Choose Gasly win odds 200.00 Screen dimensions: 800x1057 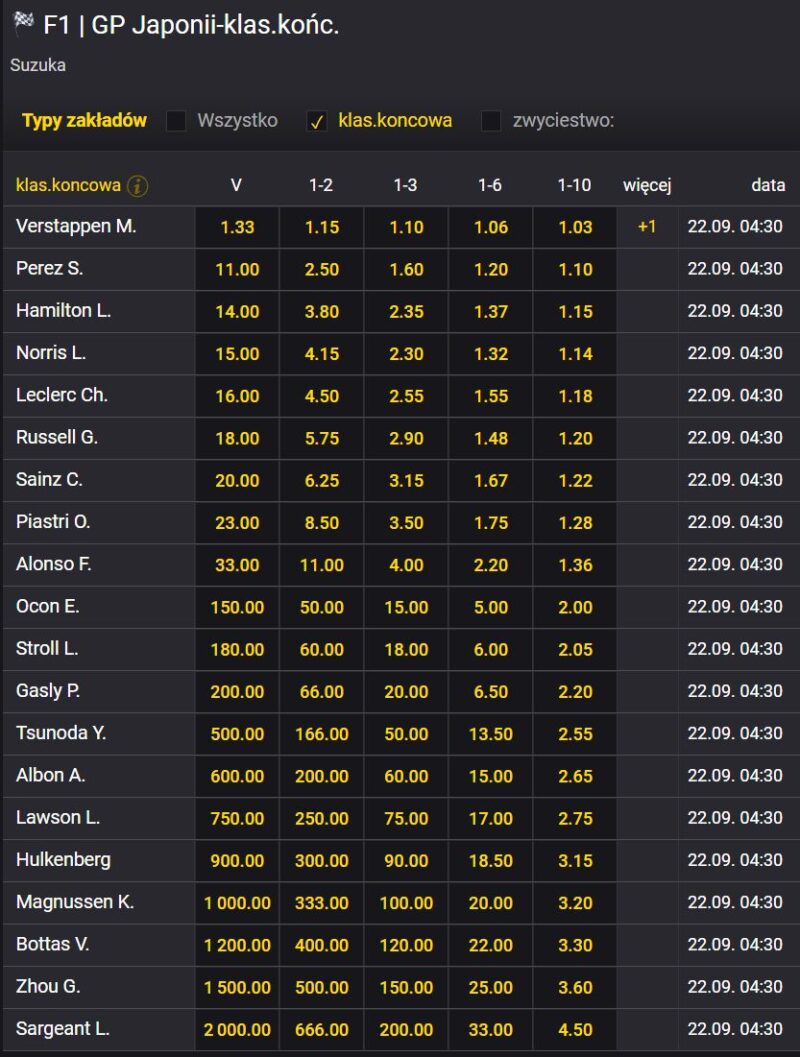(x=237, y=692)
